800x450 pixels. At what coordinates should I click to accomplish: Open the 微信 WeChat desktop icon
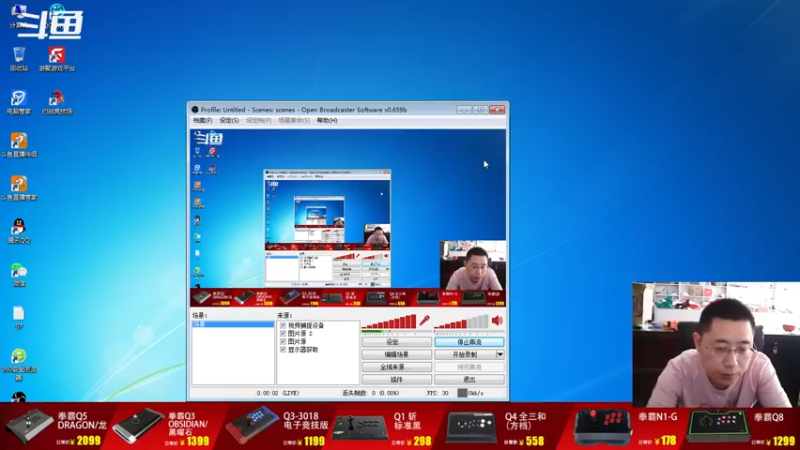point(19,274)
